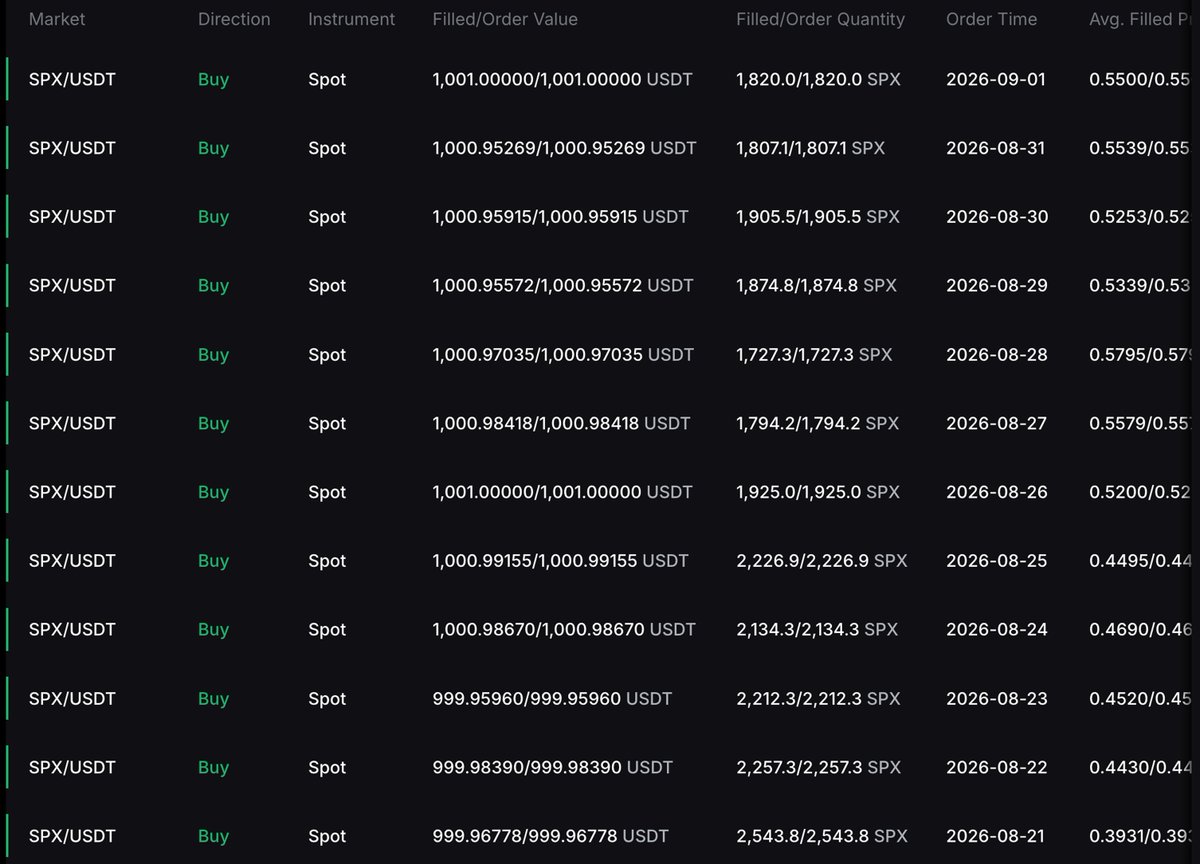Click the order time 2026-08-28
The width and height of the screenshot is (1200, 864).
(x=997, y=354)
